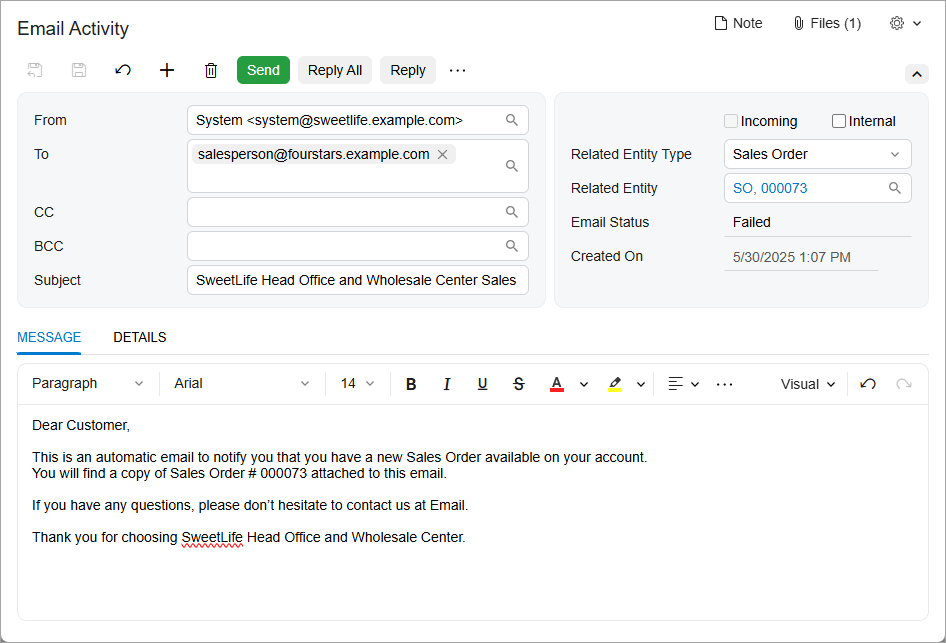Click the Failed email status value
The width and height of the screenshot is (946, 643).
[752, 222]
